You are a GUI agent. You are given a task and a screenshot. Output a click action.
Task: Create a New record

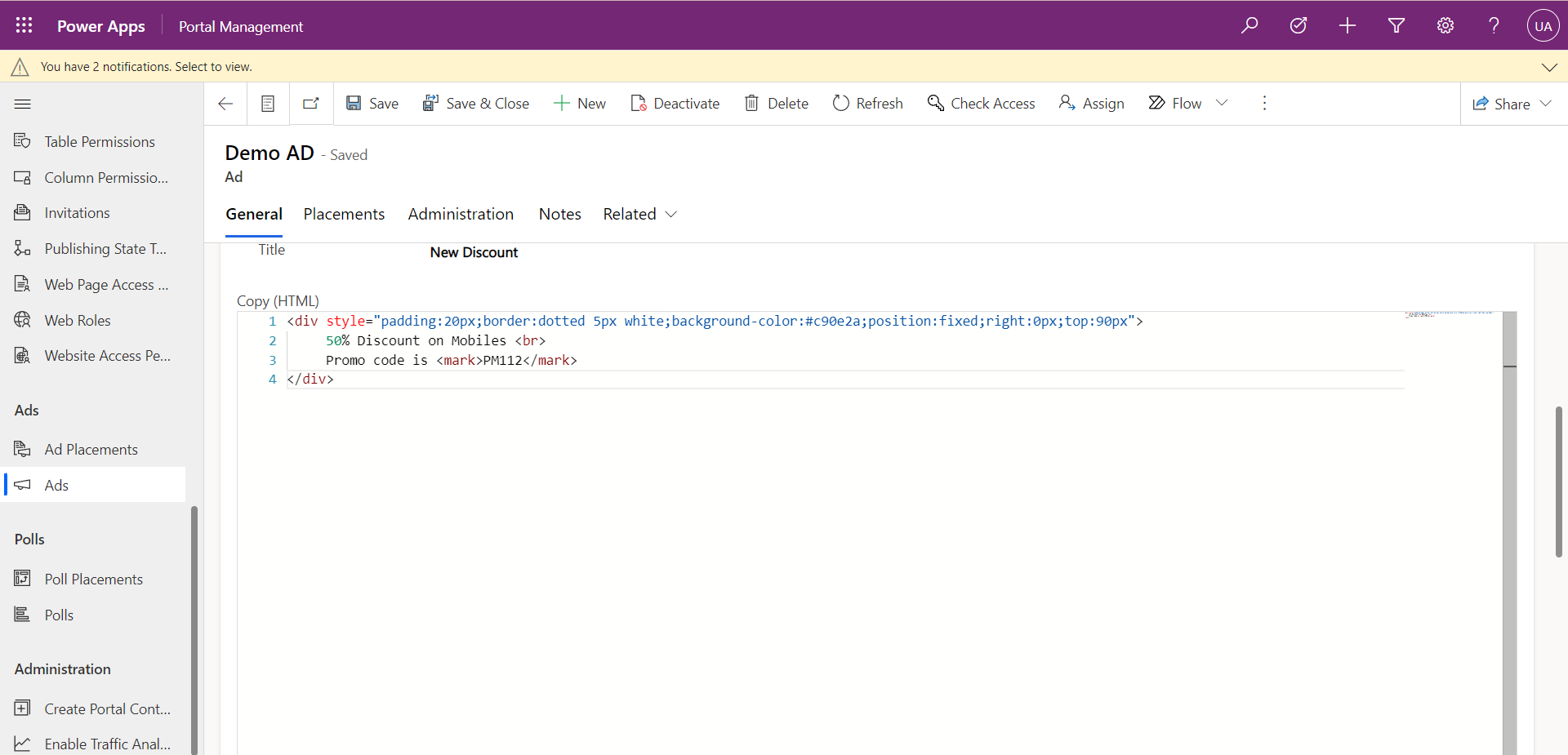pos(580,104)
